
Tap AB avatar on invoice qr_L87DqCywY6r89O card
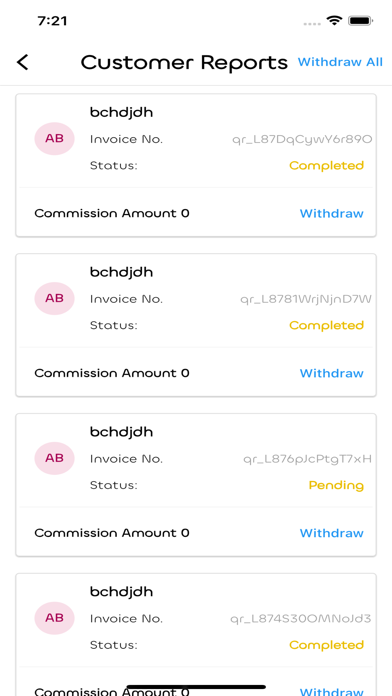[x=55, y=138]
